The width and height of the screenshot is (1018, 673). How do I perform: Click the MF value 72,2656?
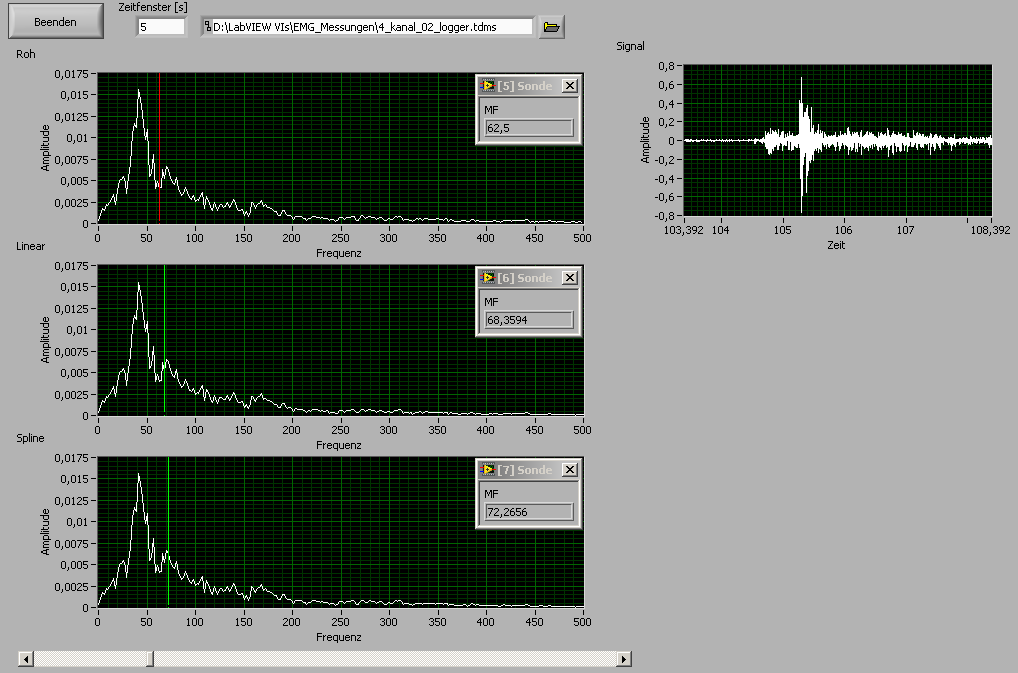(529, 512)
